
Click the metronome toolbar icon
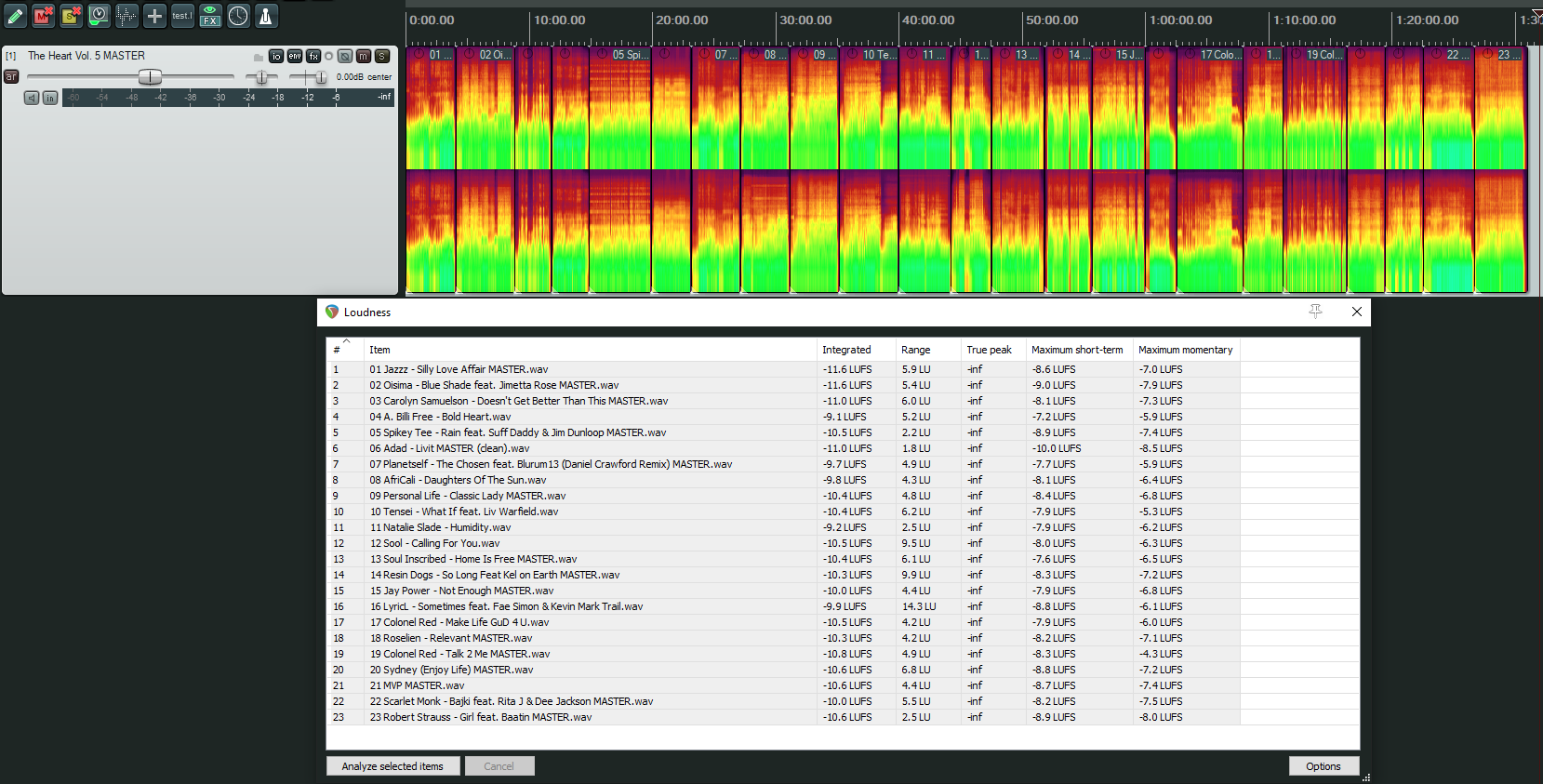coord(265,16)
